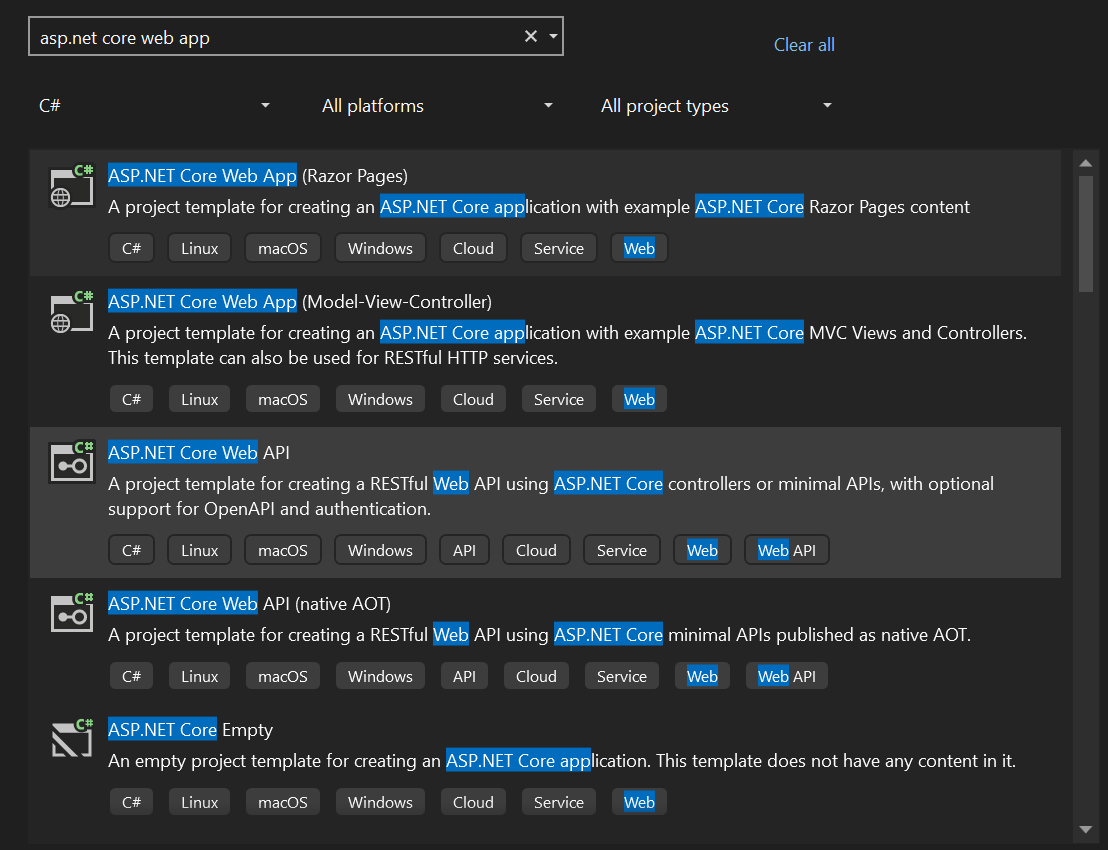
Task: Click the API tag on native AOT template
Action: coord(464,676)
